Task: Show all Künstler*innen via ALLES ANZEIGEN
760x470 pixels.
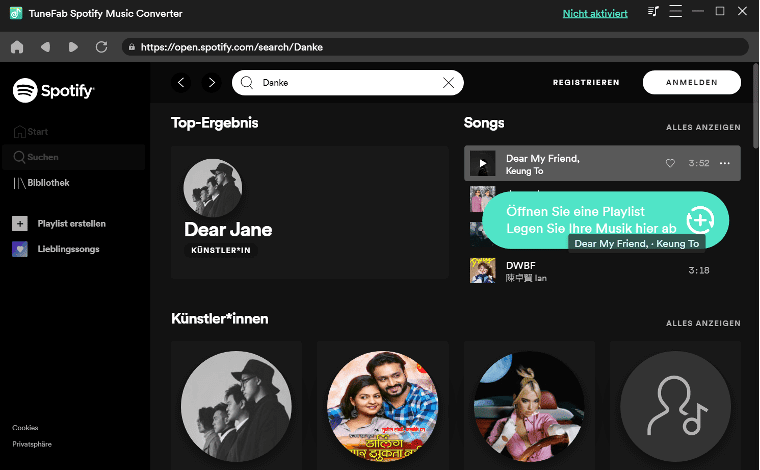Action: (703, 323)
